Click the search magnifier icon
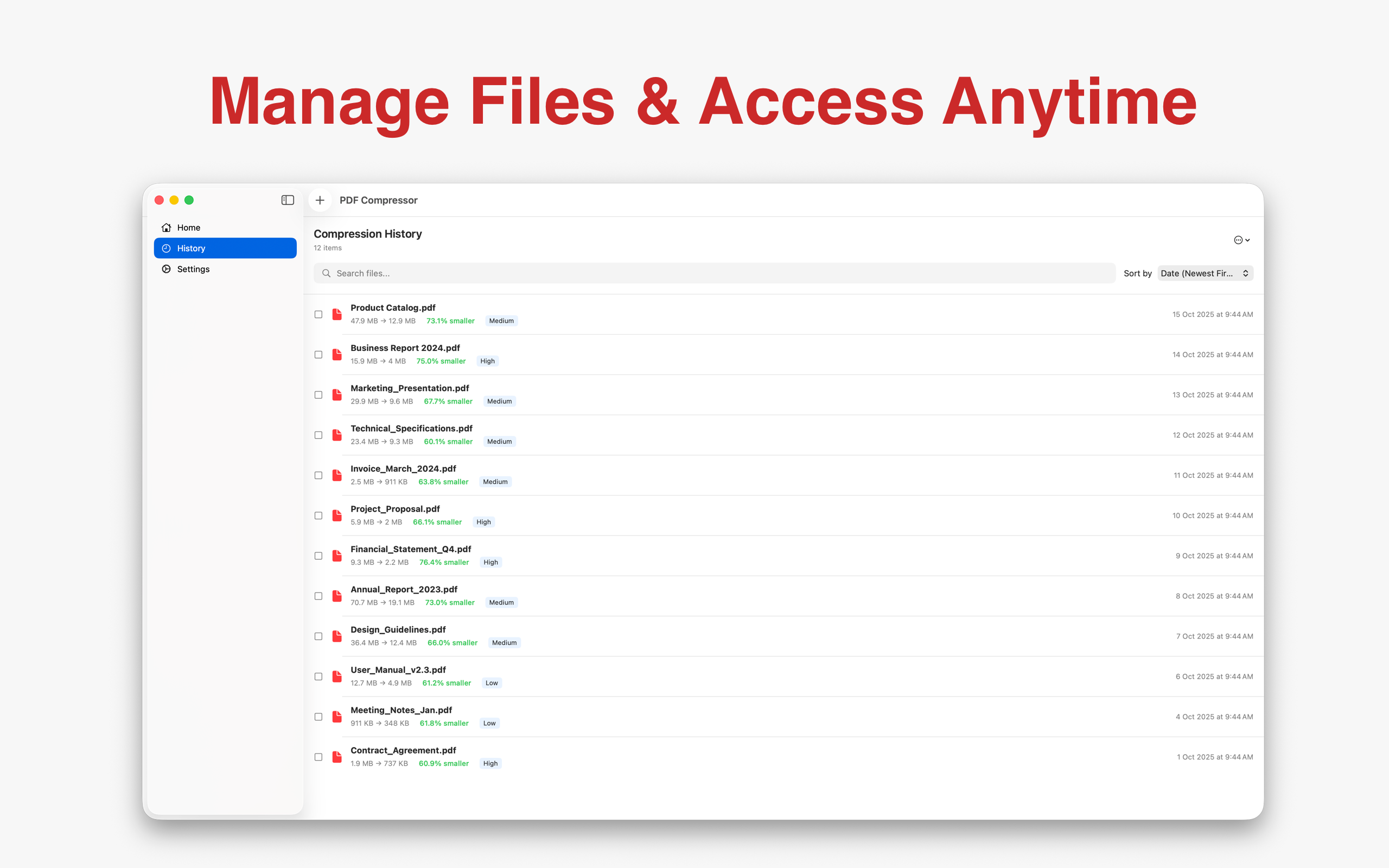Screen dimensions: 1389x868 coord(326,273)
